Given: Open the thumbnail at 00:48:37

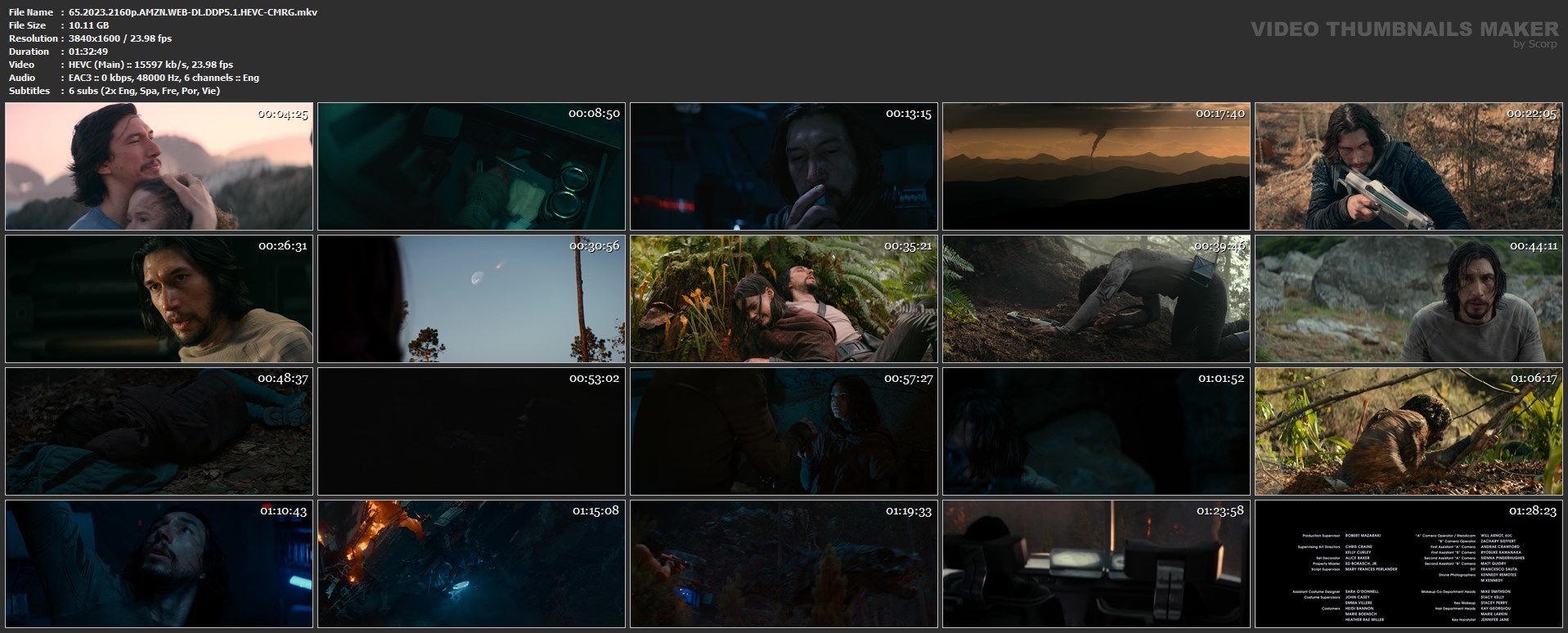Looking at the screenshot, I should click(x=159, y=431).
